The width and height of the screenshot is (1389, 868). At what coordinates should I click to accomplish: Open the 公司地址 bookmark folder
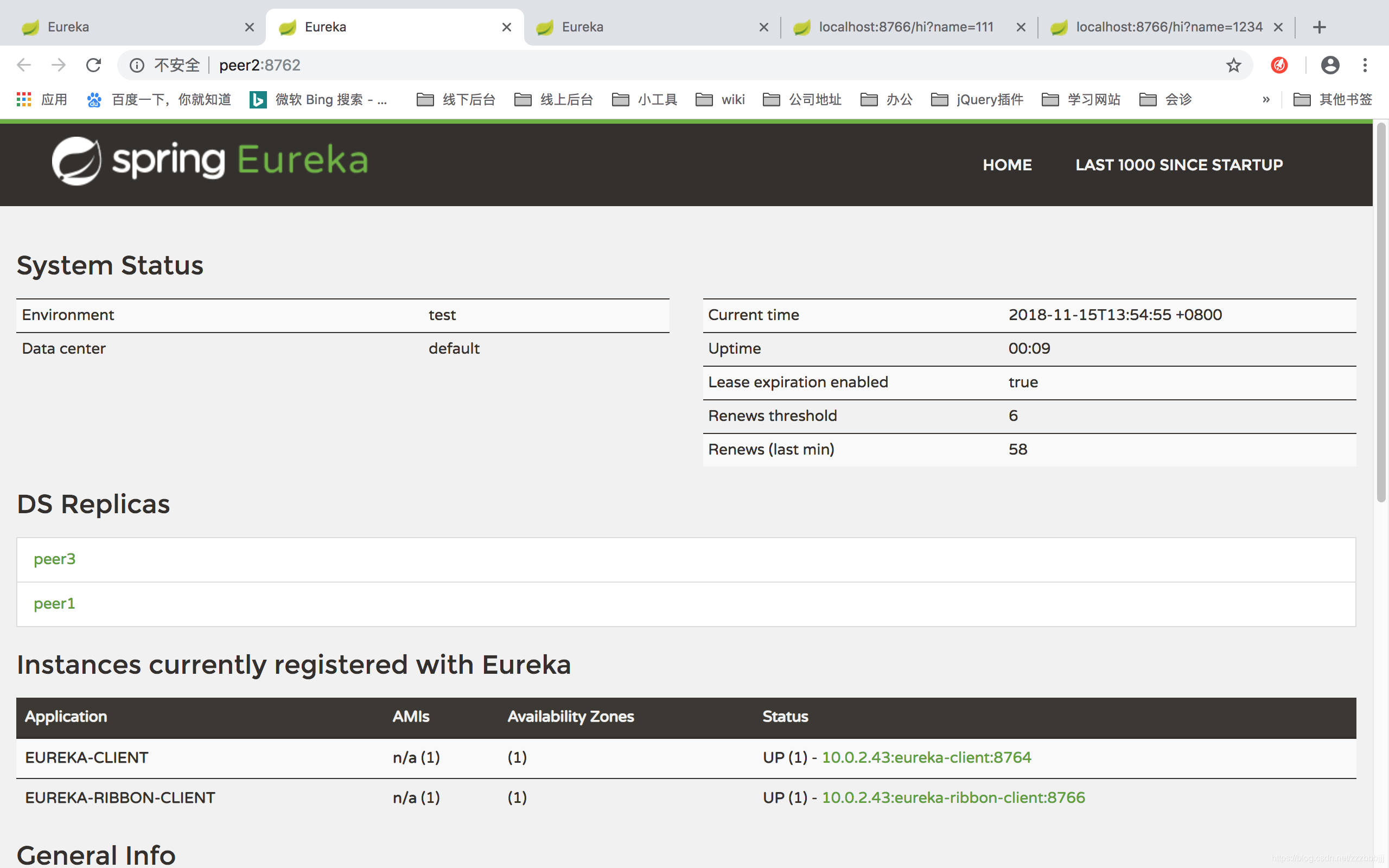coord(802,99)
